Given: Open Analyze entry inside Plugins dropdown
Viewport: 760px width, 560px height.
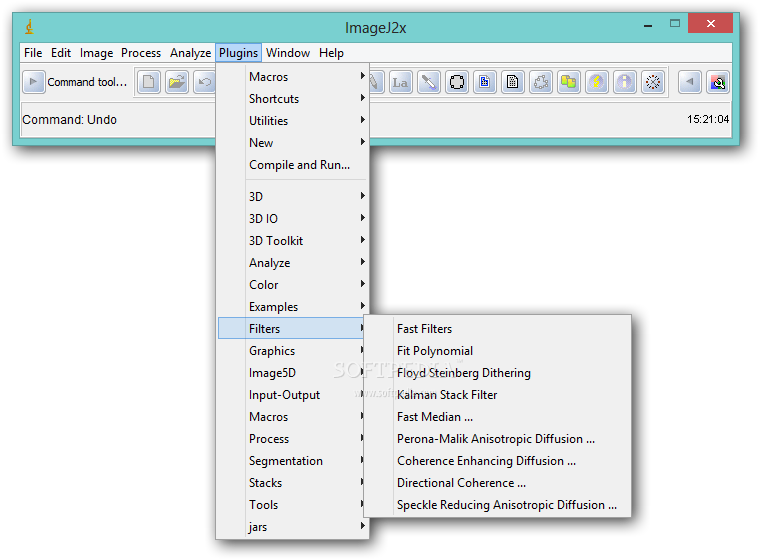Looking at the screenshot, I should [293, 263].
